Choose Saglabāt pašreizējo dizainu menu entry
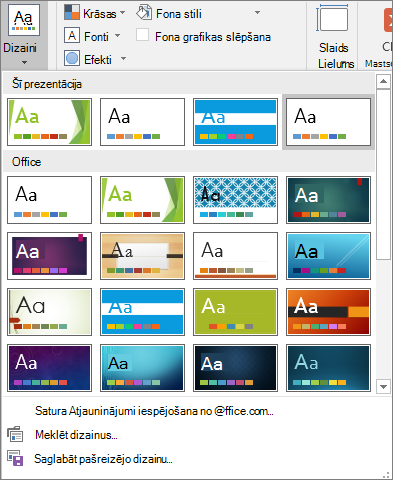 [103, 459]
